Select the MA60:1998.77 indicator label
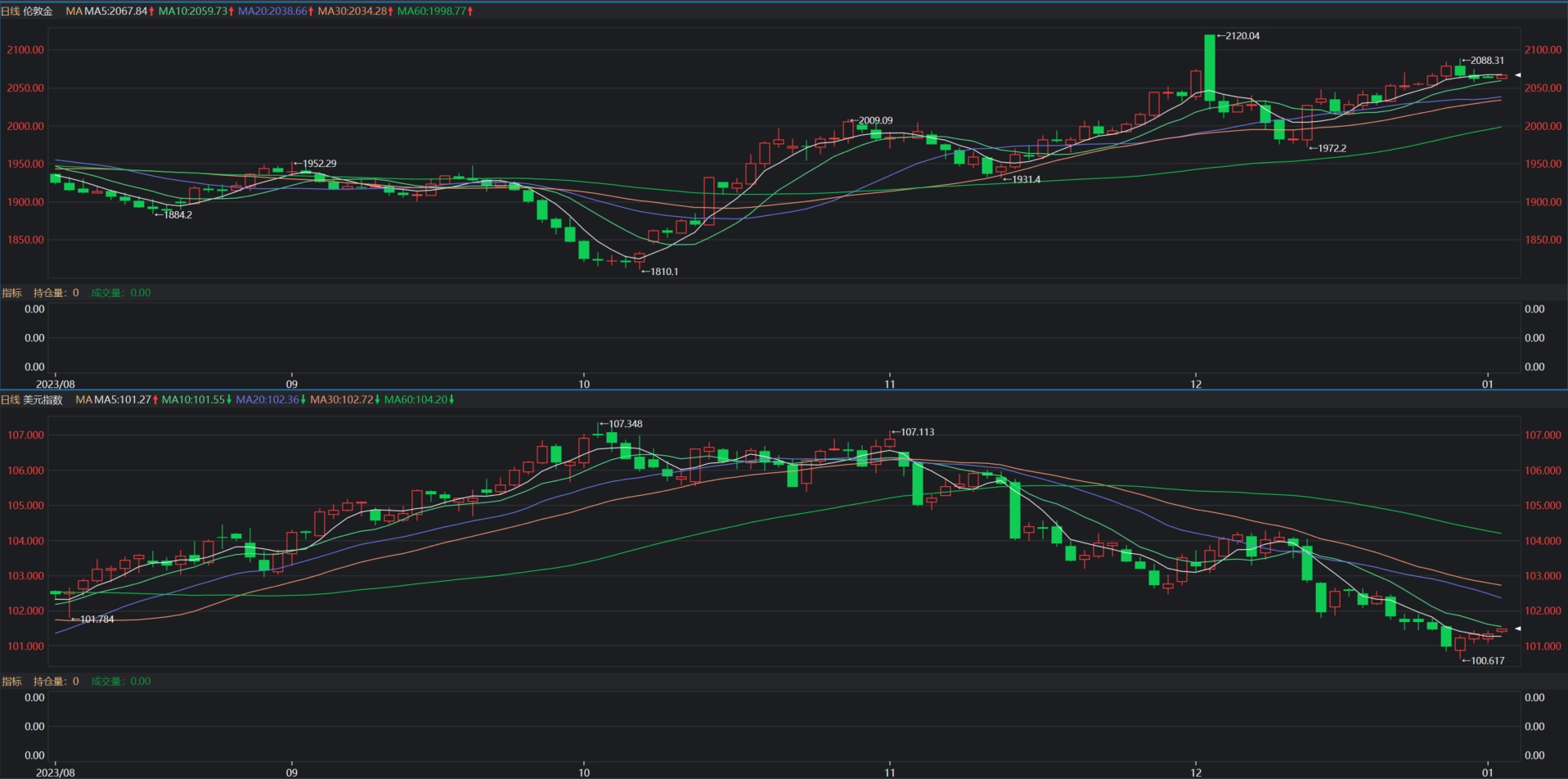This screenshot has width=1568, height=779. click(x=435, y=11)
